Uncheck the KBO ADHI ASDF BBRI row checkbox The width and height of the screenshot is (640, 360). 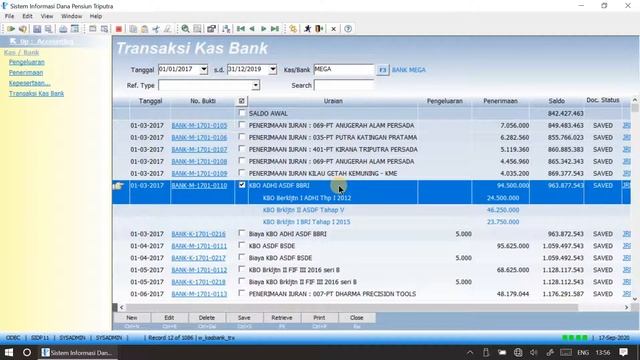click(x=242, y=185)
